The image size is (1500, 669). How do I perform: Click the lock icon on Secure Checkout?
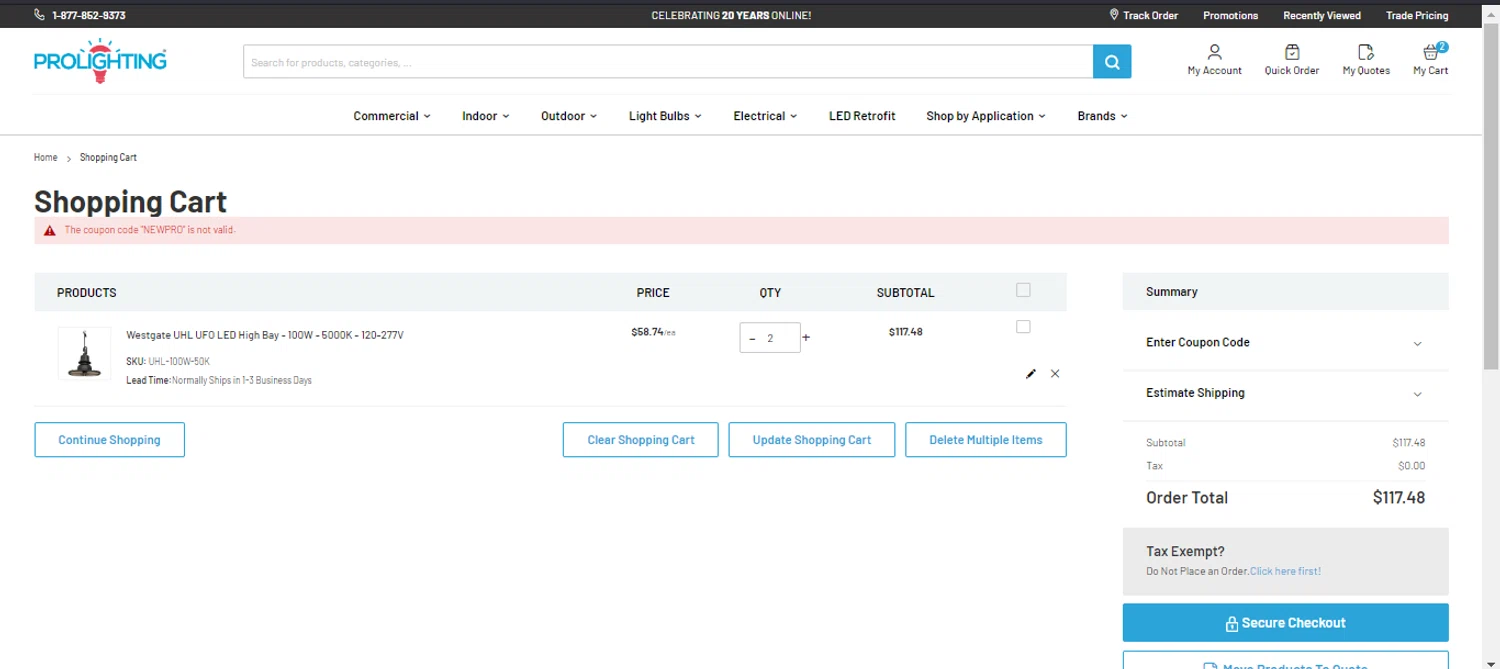point(1232,624)
